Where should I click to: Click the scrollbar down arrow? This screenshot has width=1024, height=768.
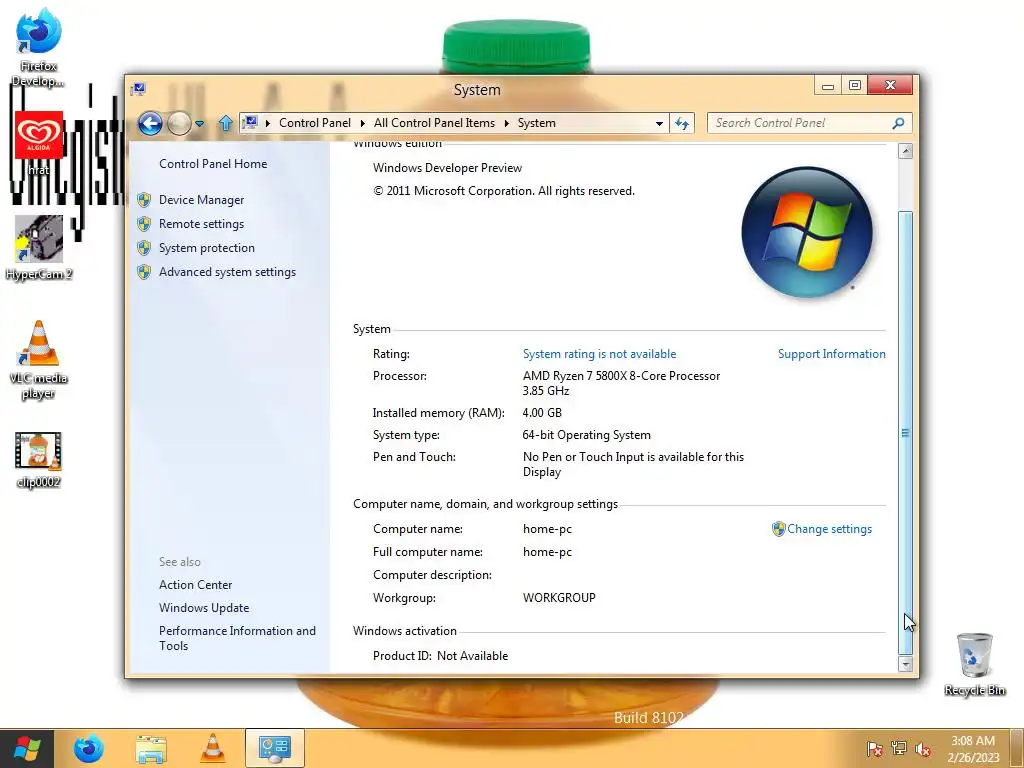905,665
